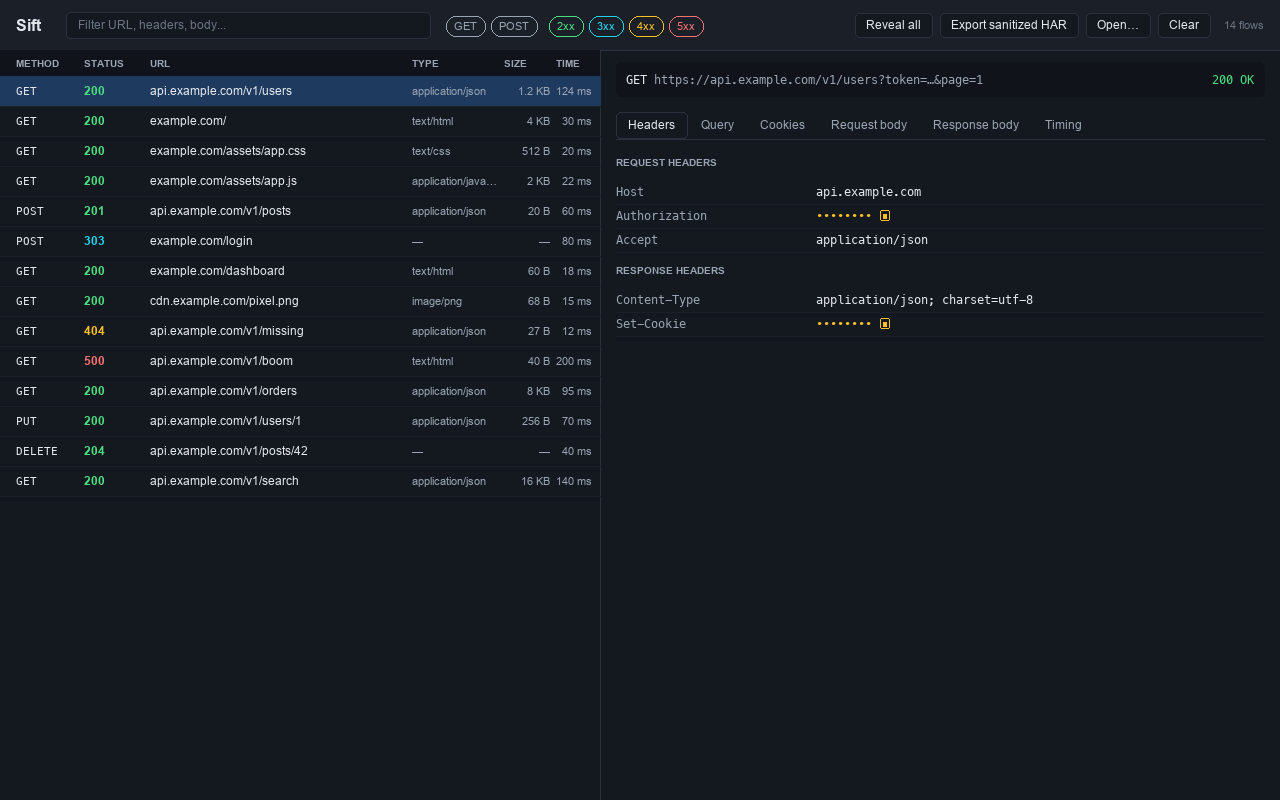This screenshot has height=800, width=1280.
Task: Select the POST api.example.com/v1/posts row
Action: tap(300, 211)
